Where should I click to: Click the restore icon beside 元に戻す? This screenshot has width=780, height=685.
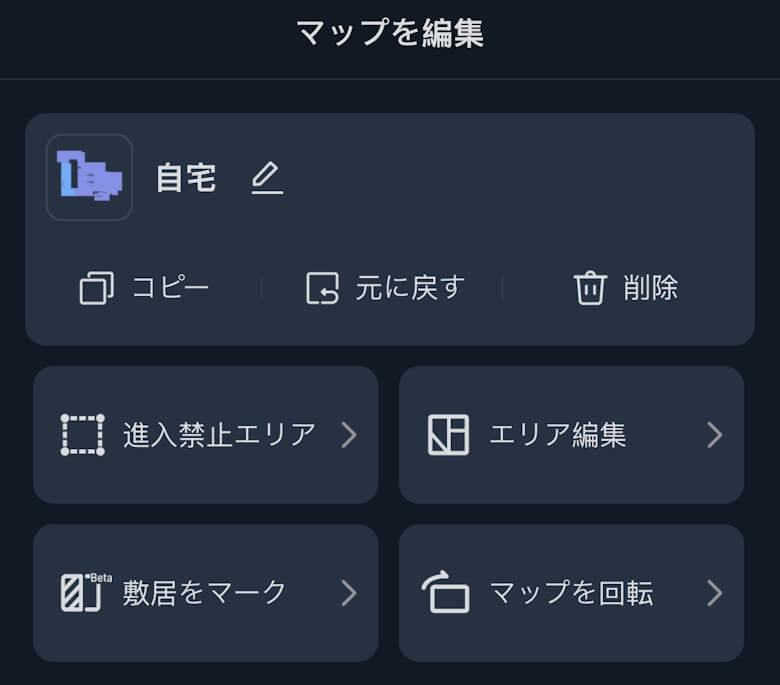[x=323, y=289]
